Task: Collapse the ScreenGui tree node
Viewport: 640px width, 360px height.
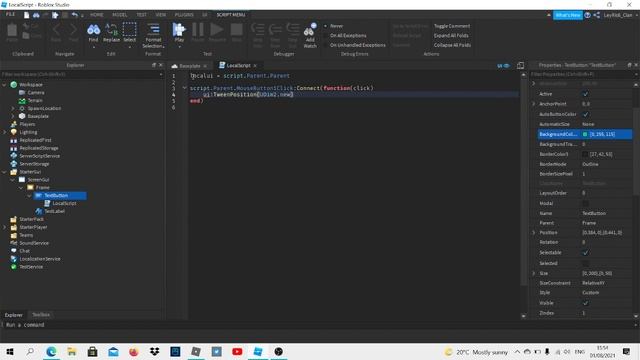Action: 13,180
